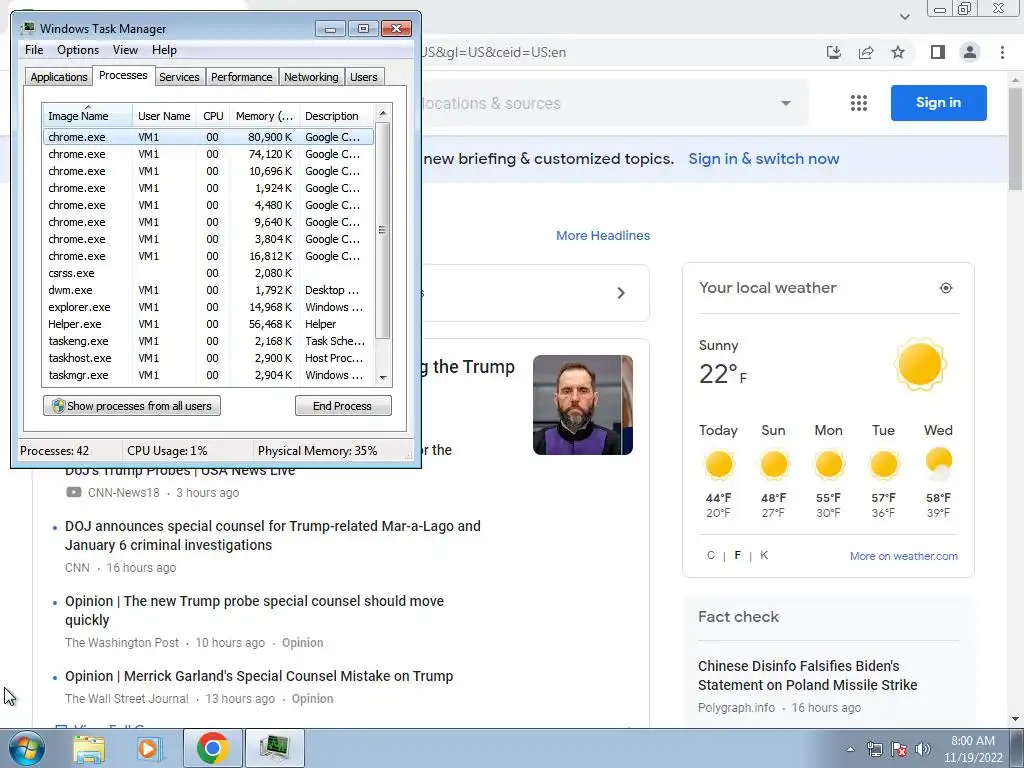Viewport: 1024px width, 768px height.
Task: Toggle Chrome side panel icon
Action: click(938, 52)
